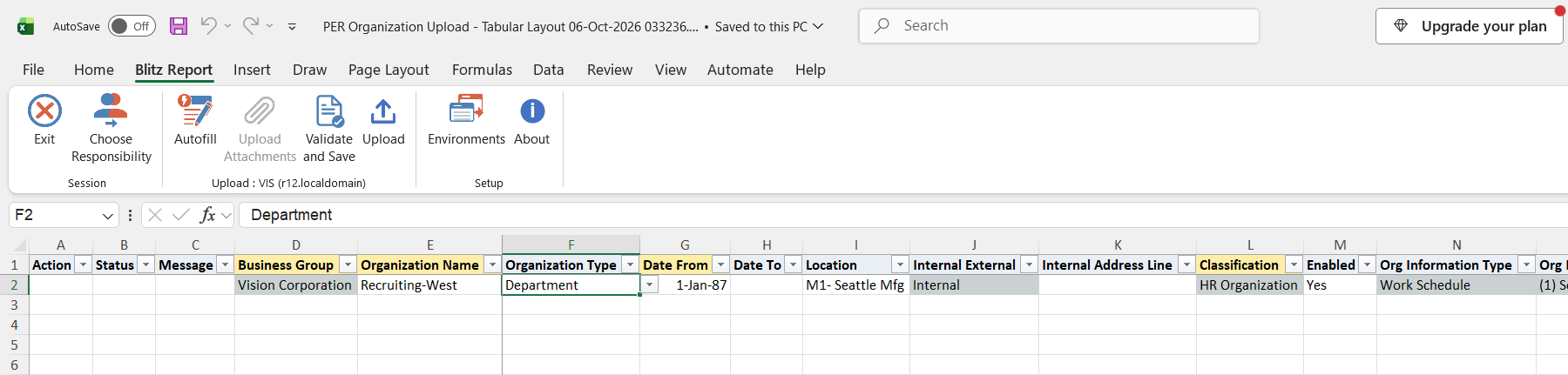Open Classification filter dropdown

[1294, 265]
